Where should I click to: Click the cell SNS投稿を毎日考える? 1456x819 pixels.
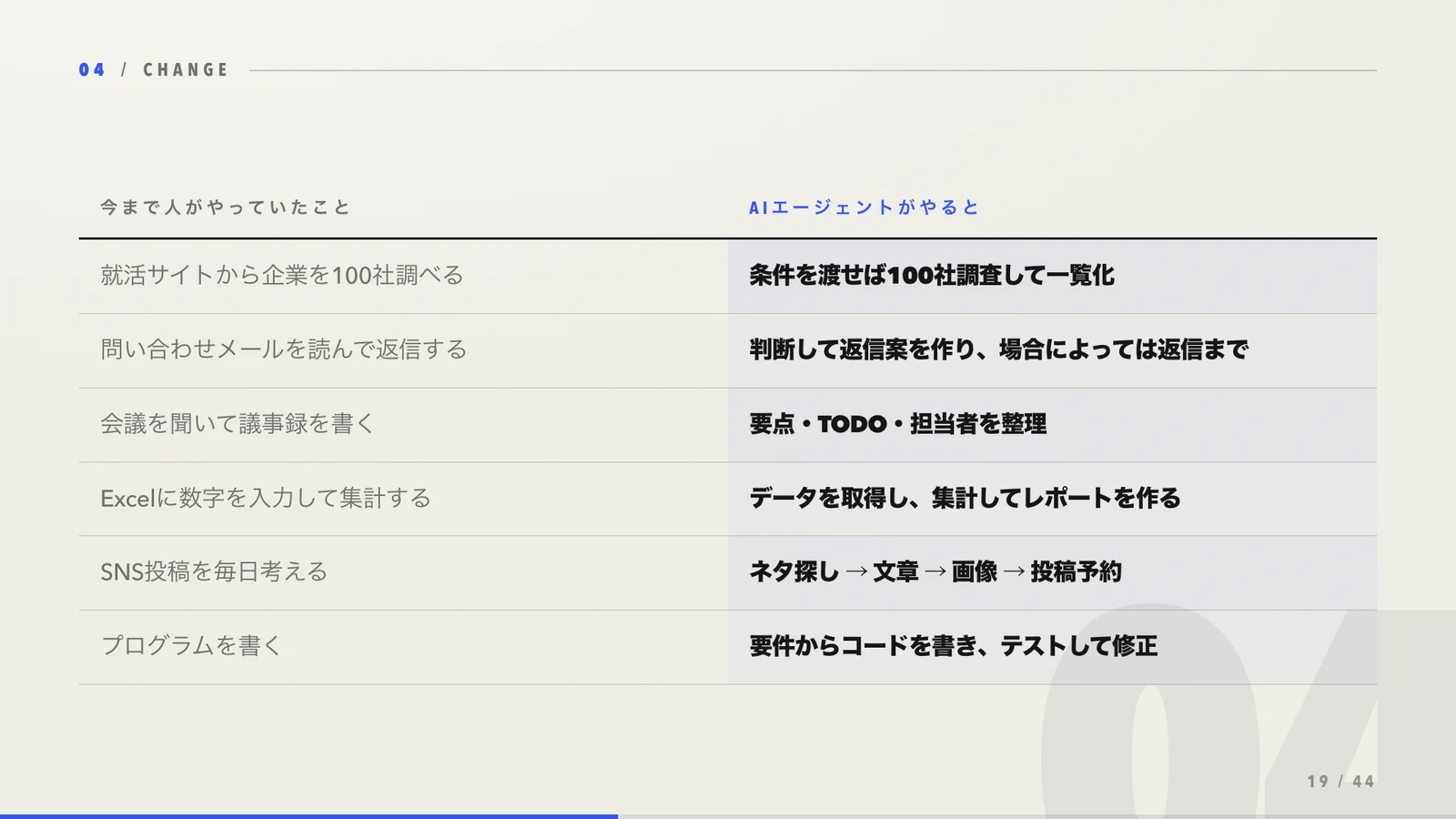coord(403,572)
